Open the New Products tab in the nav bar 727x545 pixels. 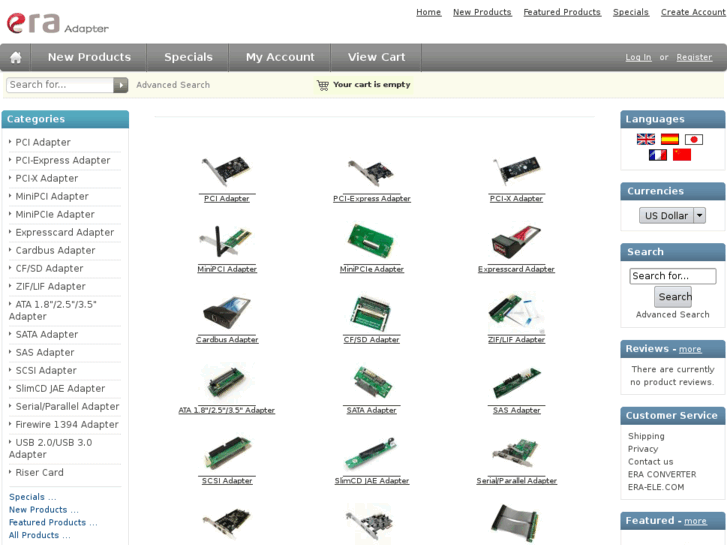[89, 57]
